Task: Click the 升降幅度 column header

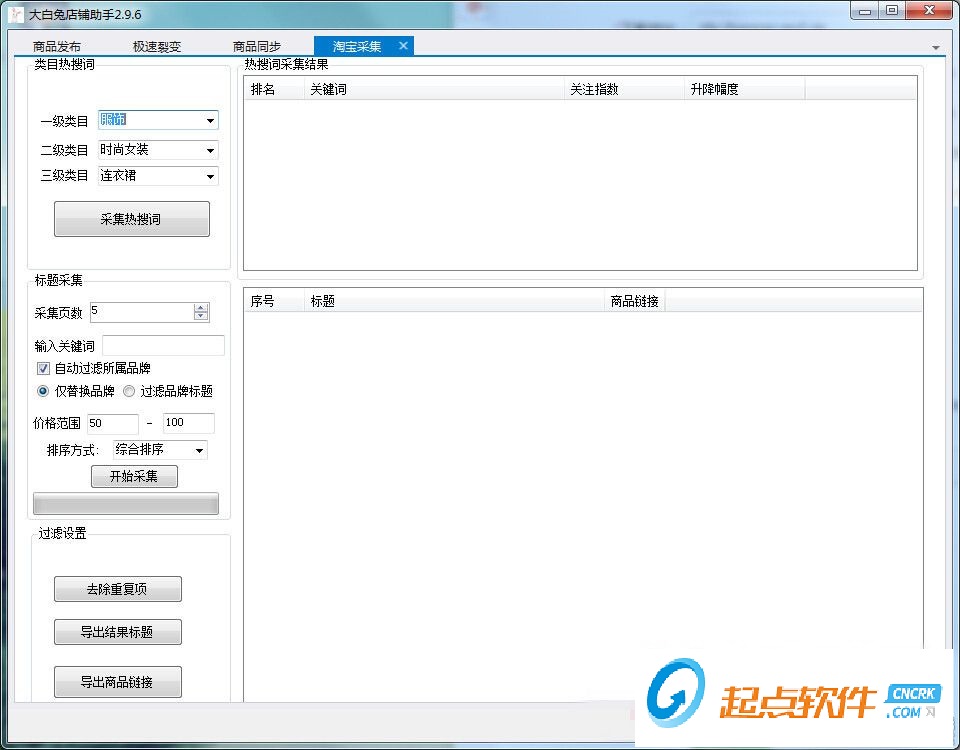Action: pyautogui.click(x=744, y=89)
